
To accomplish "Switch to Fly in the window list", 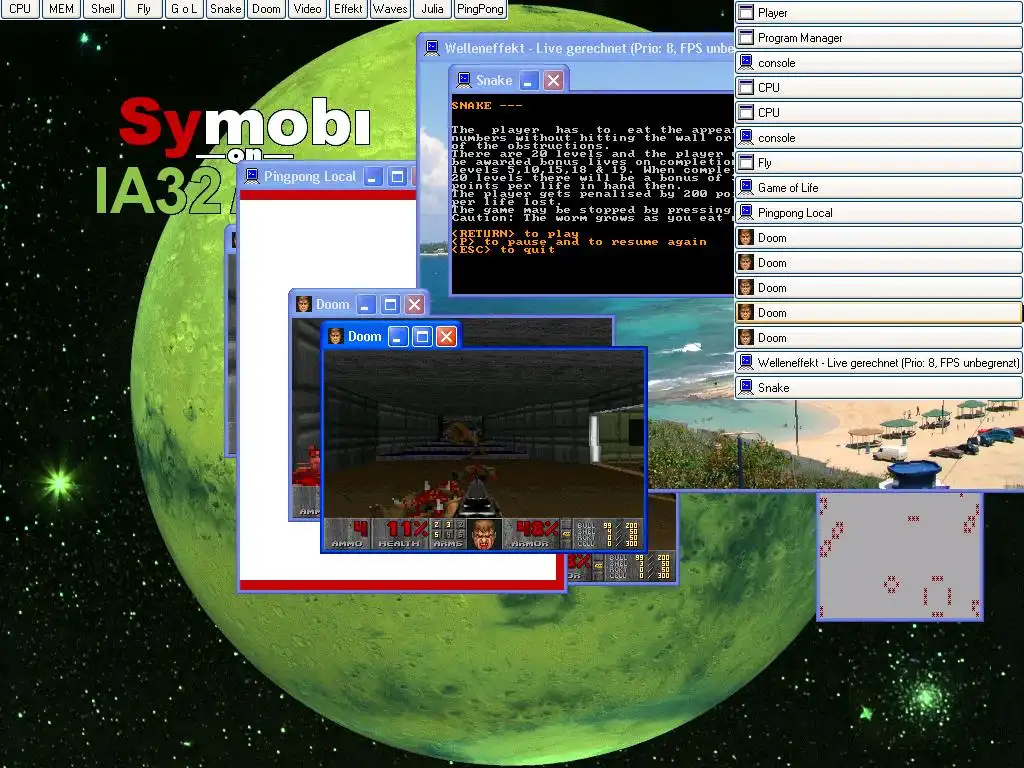I will click(878, 163).
